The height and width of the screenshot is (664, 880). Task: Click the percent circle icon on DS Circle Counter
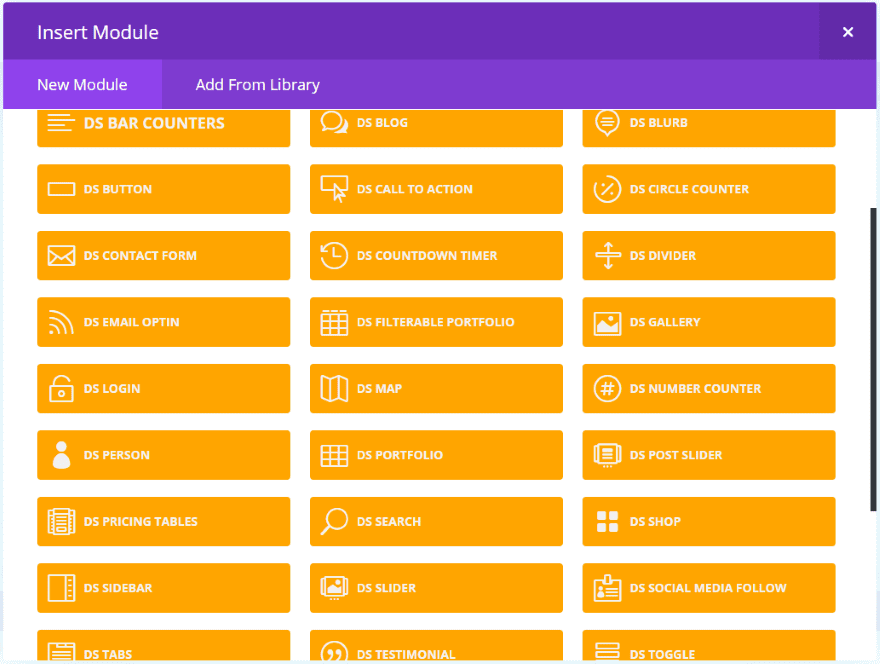(607, 189)
